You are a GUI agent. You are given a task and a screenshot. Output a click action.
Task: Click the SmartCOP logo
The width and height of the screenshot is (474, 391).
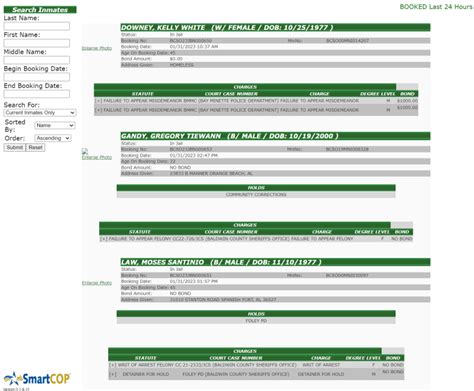(x=37, y=378)
